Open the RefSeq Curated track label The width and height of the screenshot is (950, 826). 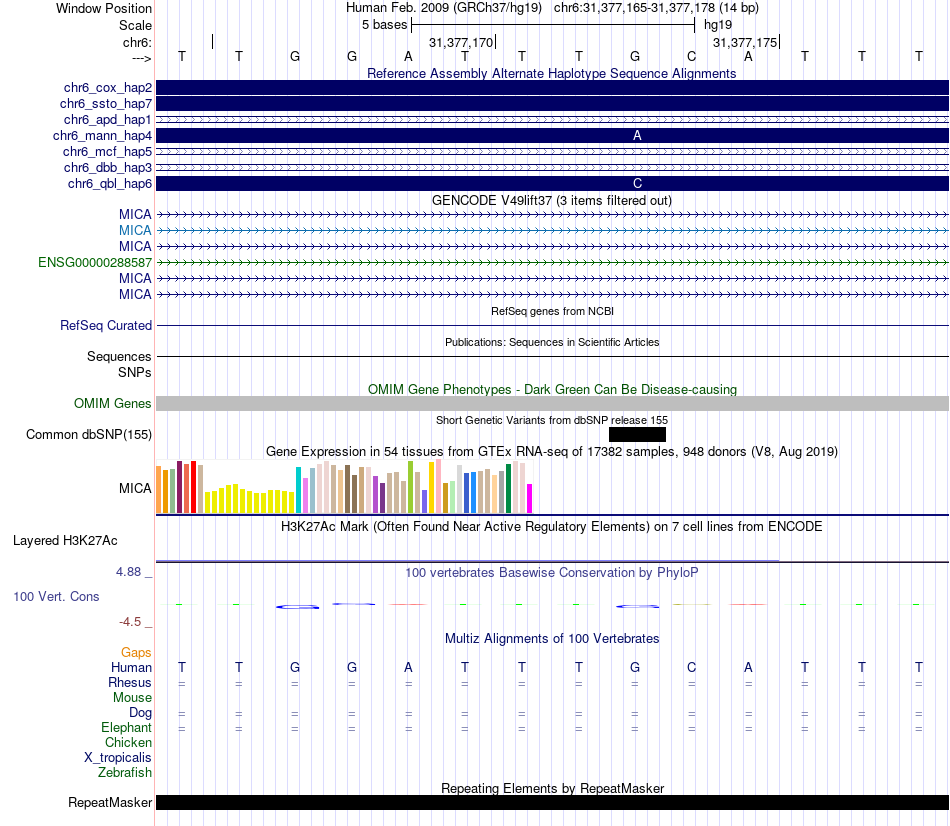click(106, 325)
